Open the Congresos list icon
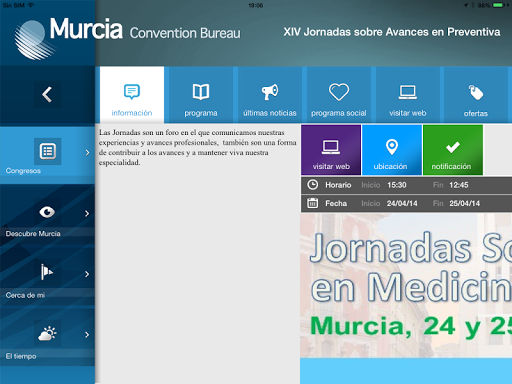The width and height of the screenshot is (512, 384). (47, 151)
